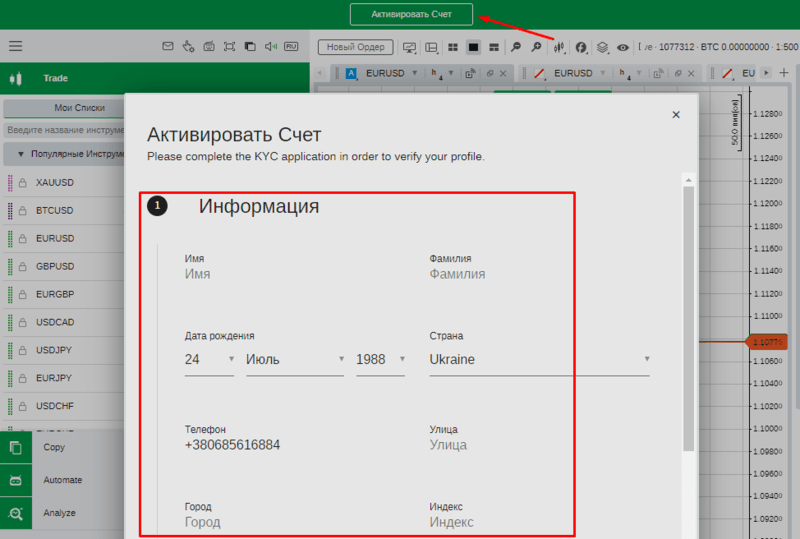Click the TV broadcast icon in sidebar header
800x539 pixels.
[x=209, y=46]
